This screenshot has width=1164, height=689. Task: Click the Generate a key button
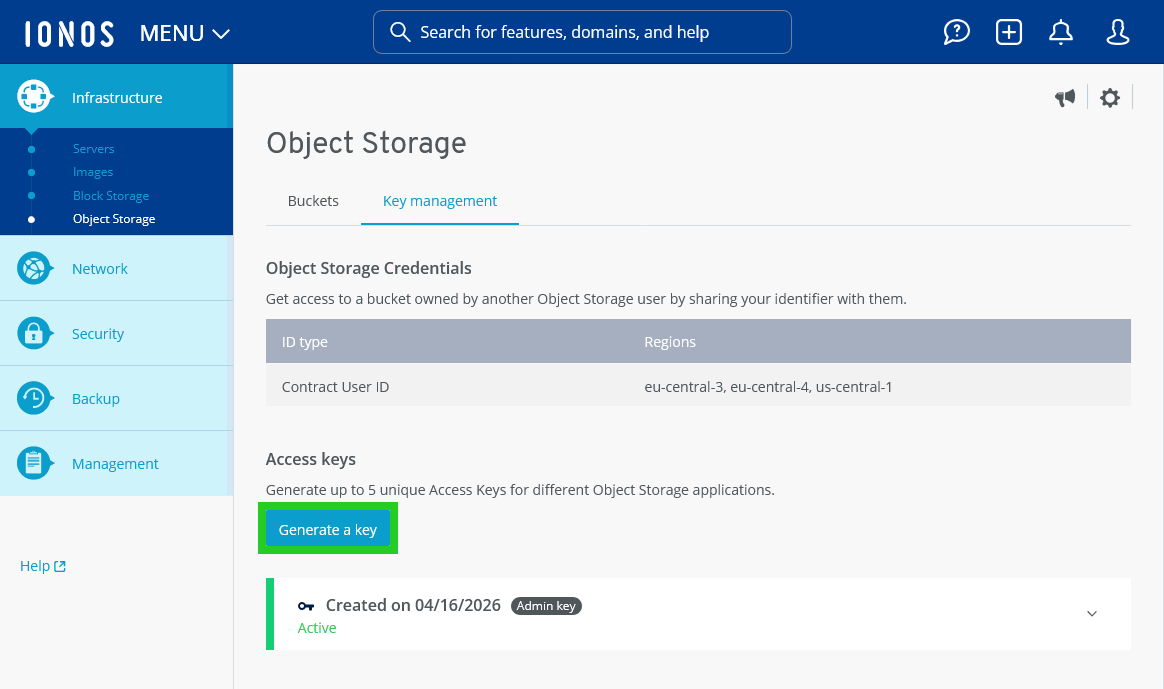[328, 529]
